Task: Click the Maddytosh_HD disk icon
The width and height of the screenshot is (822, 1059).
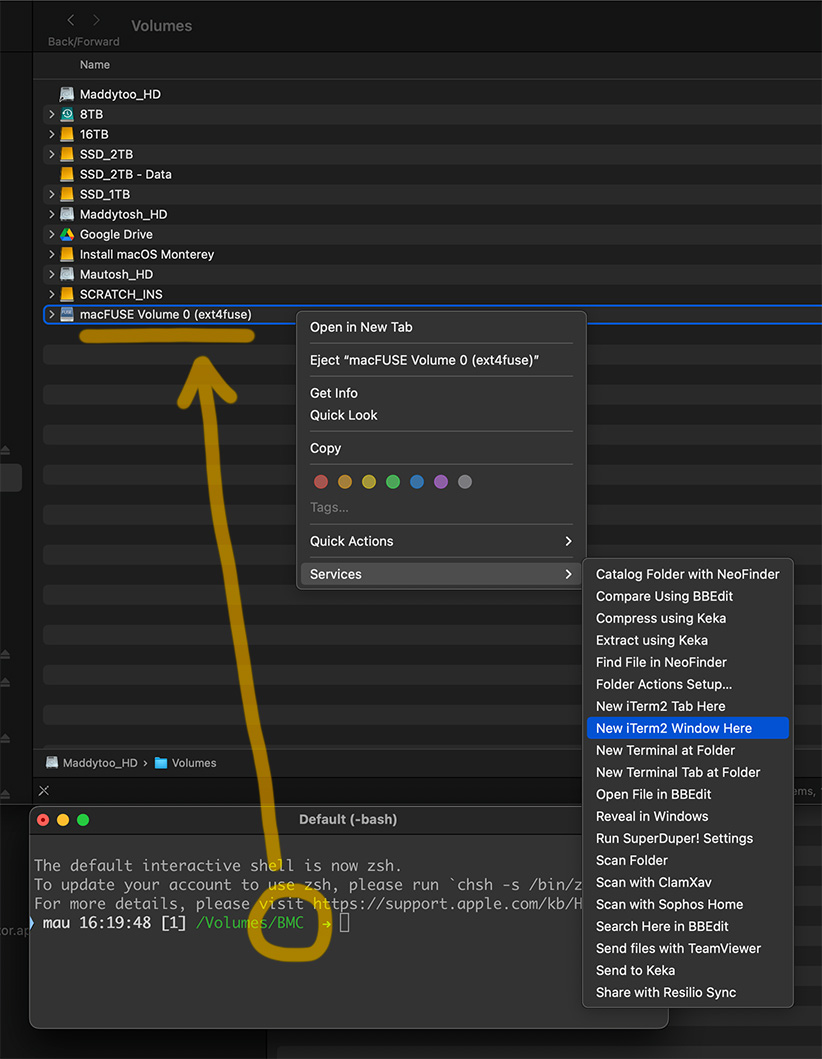Action: (67, 214)
